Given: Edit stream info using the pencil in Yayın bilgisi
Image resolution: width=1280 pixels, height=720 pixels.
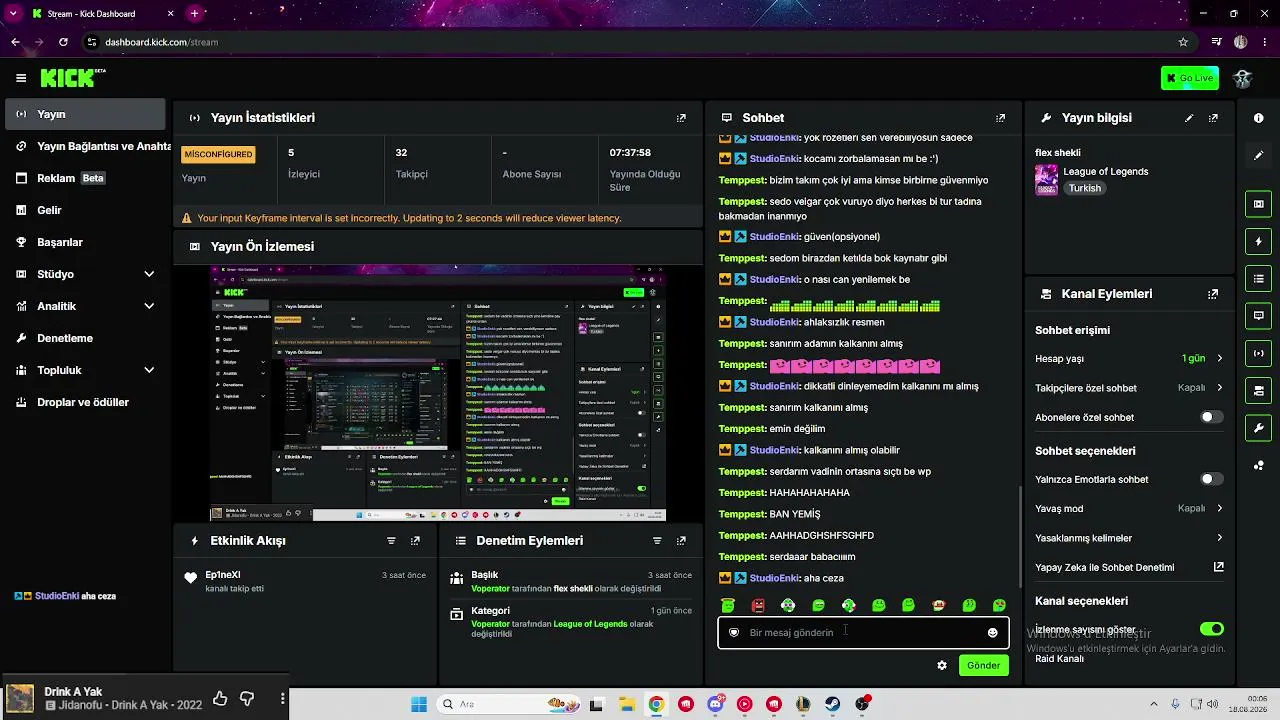Looking at the screenshot, I should point(1189,118).
